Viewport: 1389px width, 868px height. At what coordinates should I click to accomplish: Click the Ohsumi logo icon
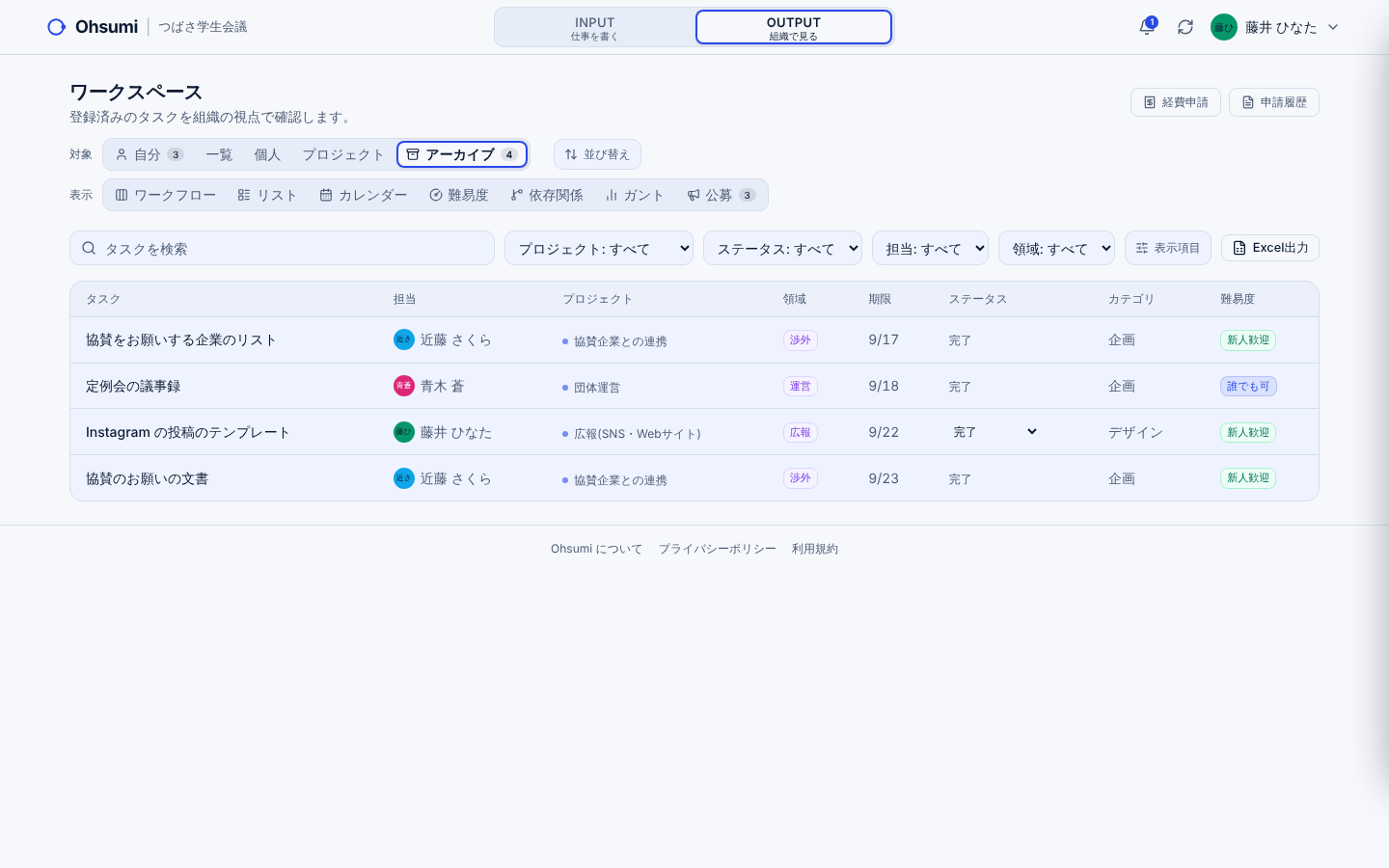[57, 27]
